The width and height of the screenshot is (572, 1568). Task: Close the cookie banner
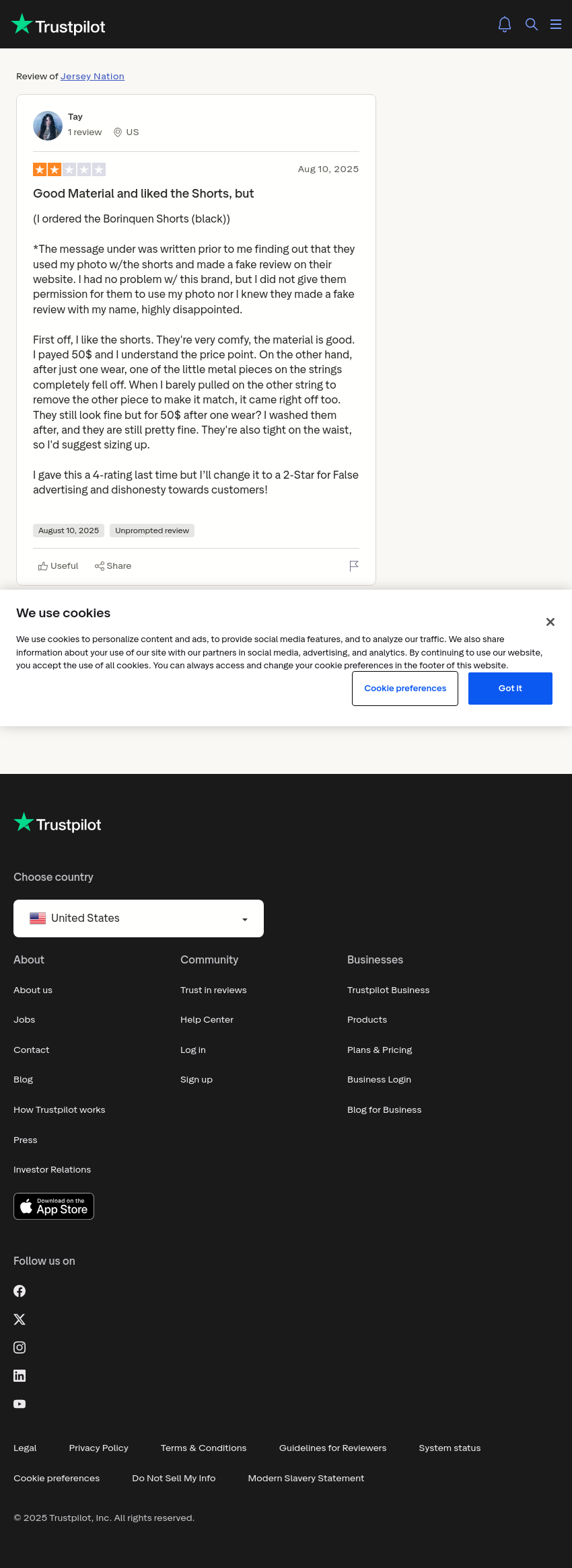tap(550, 622)
